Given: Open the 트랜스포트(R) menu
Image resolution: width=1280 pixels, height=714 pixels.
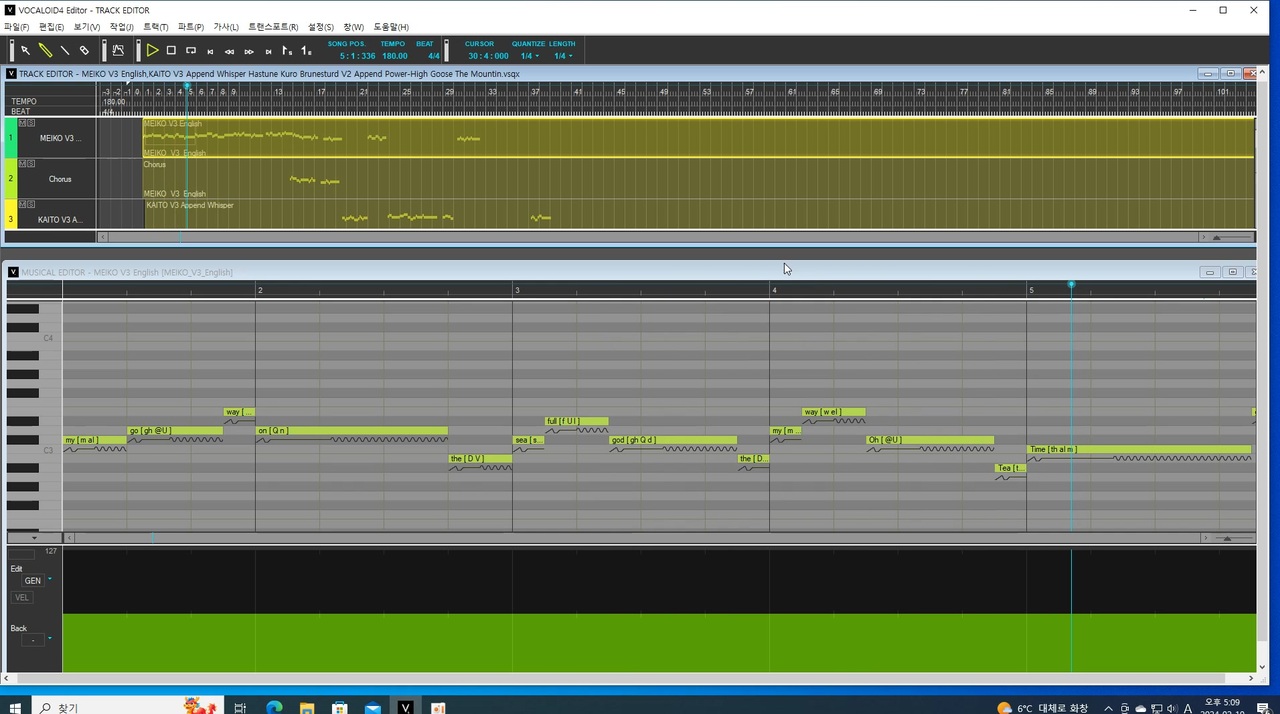Looking at the screenshot, I should tap(273, 27).
